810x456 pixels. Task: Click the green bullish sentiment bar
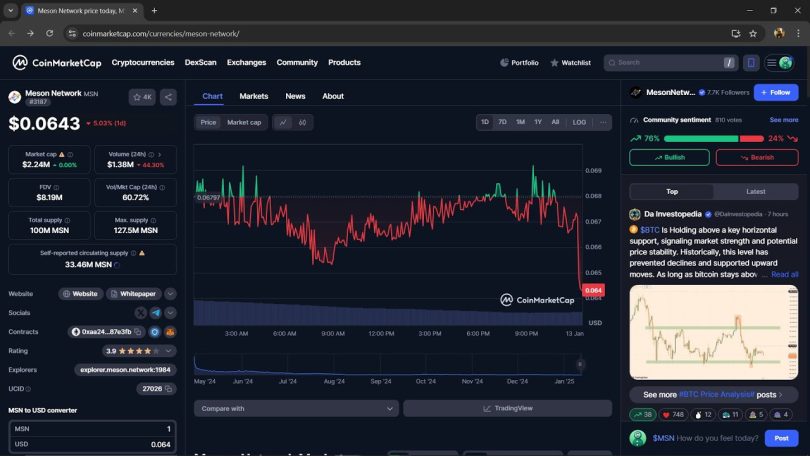click(x=701, y=138)
